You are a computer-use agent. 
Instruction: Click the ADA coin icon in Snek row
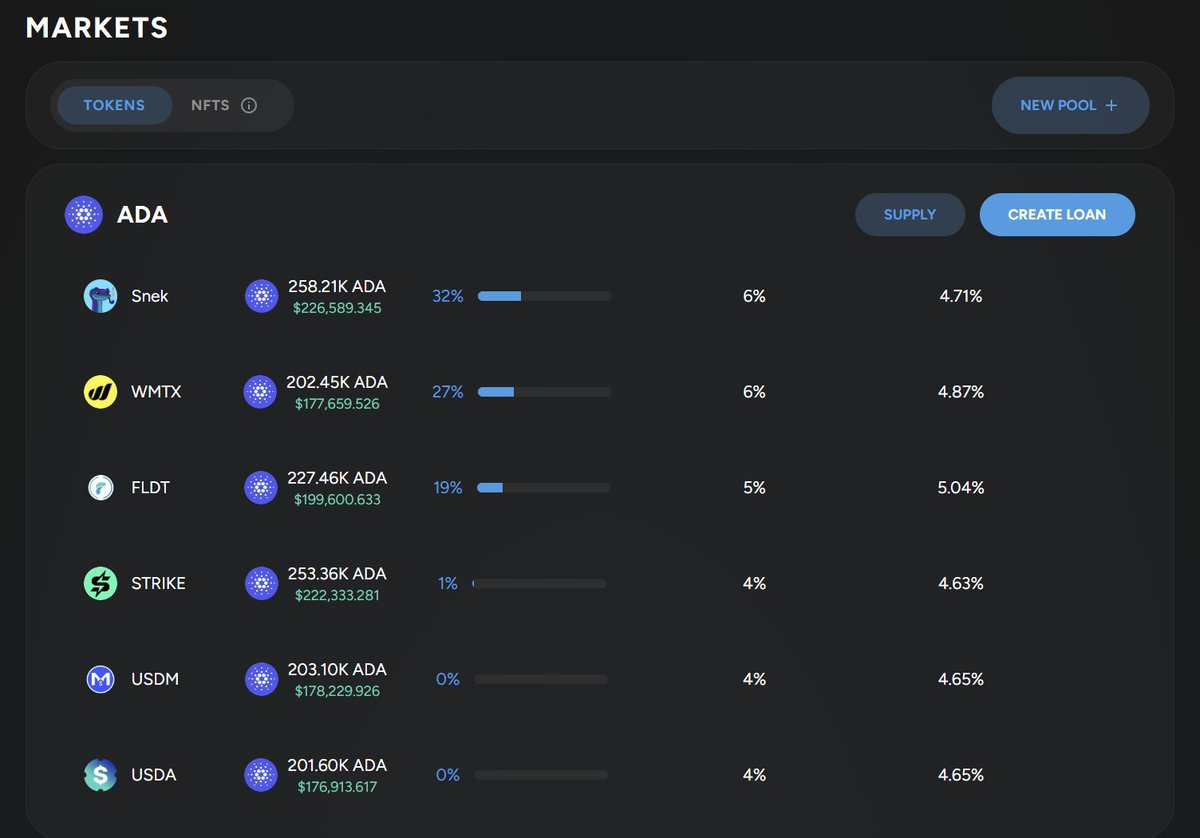(261, 296)
